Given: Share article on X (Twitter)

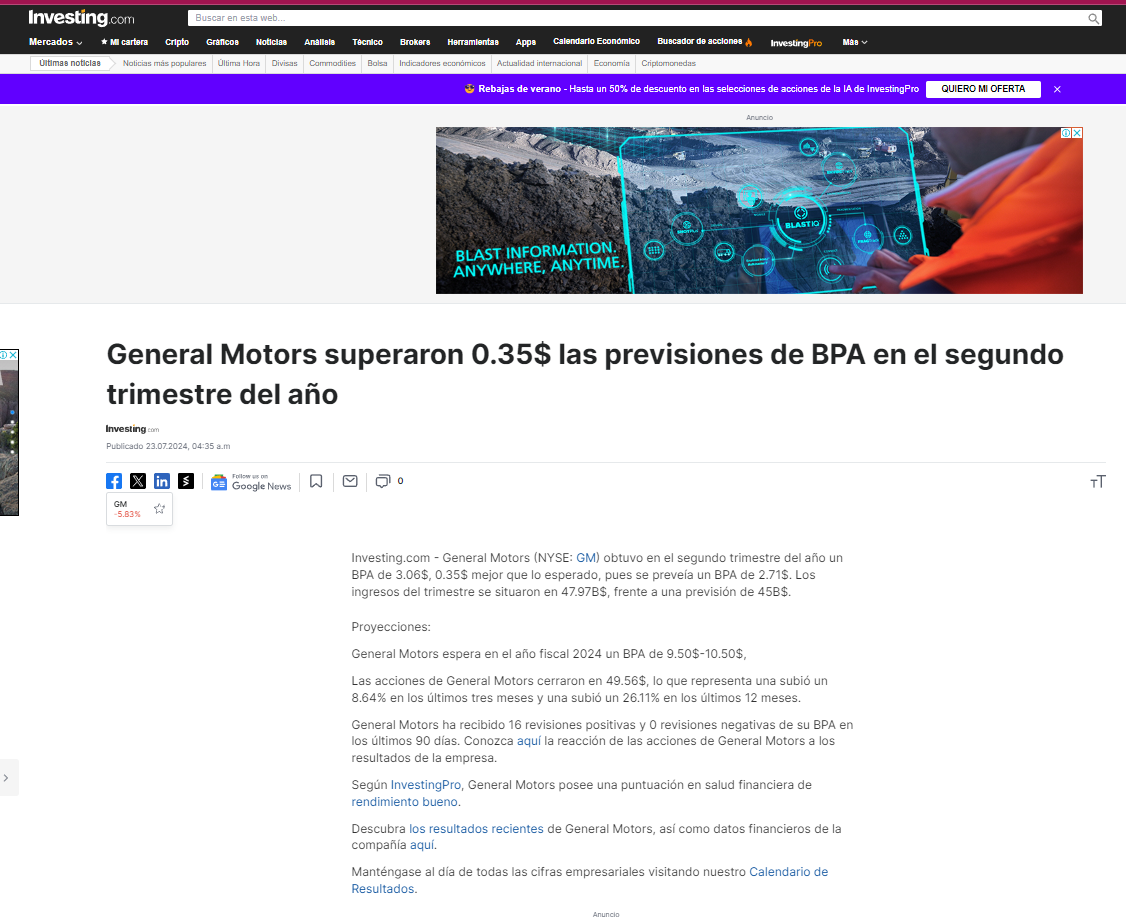Looking at the screenshot, I should 138,481.
